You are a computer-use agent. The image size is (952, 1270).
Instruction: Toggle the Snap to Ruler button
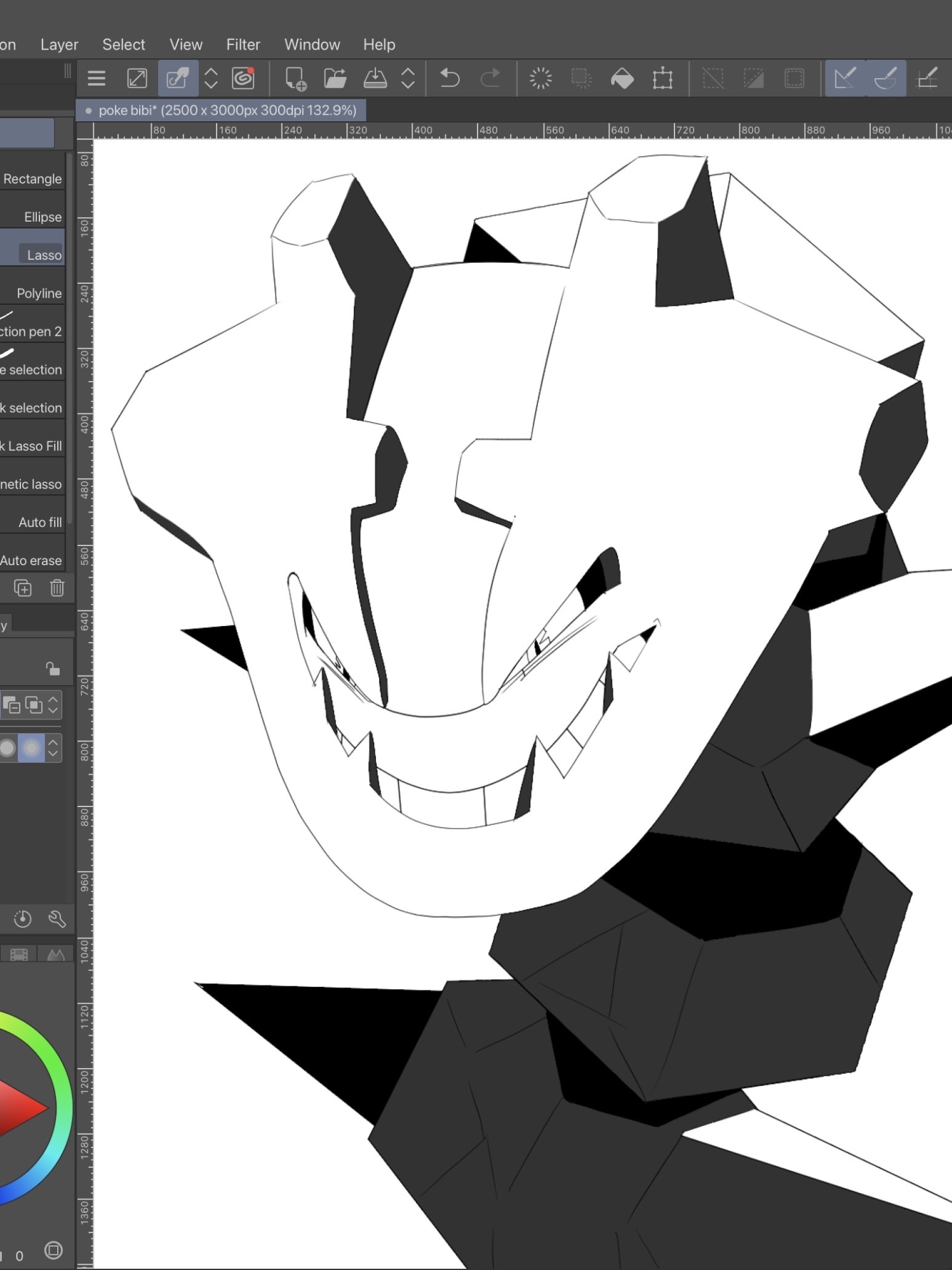pos(845,79)
